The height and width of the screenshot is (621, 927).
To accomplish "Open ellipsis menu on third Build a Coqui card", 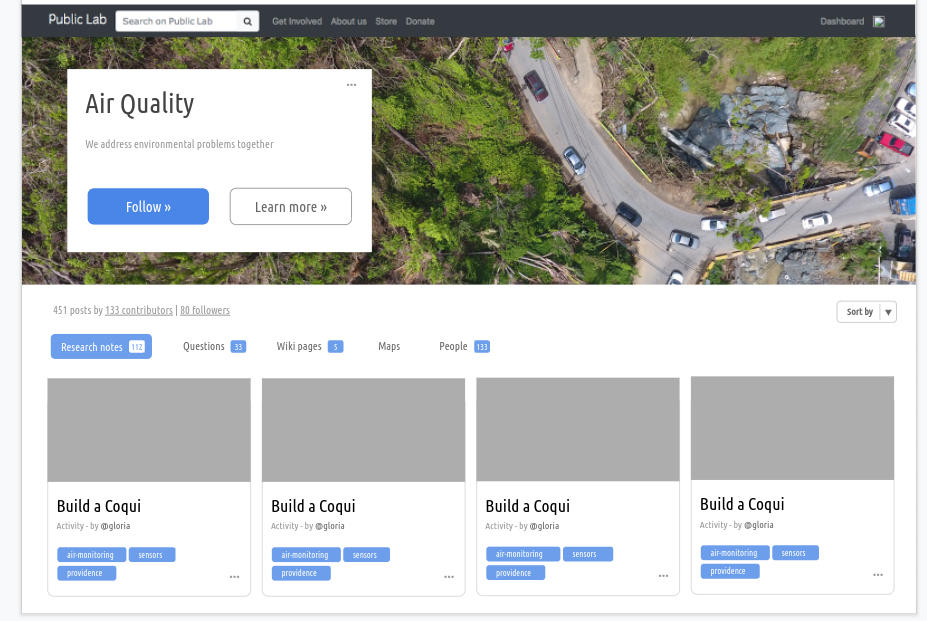I will 663,575.
